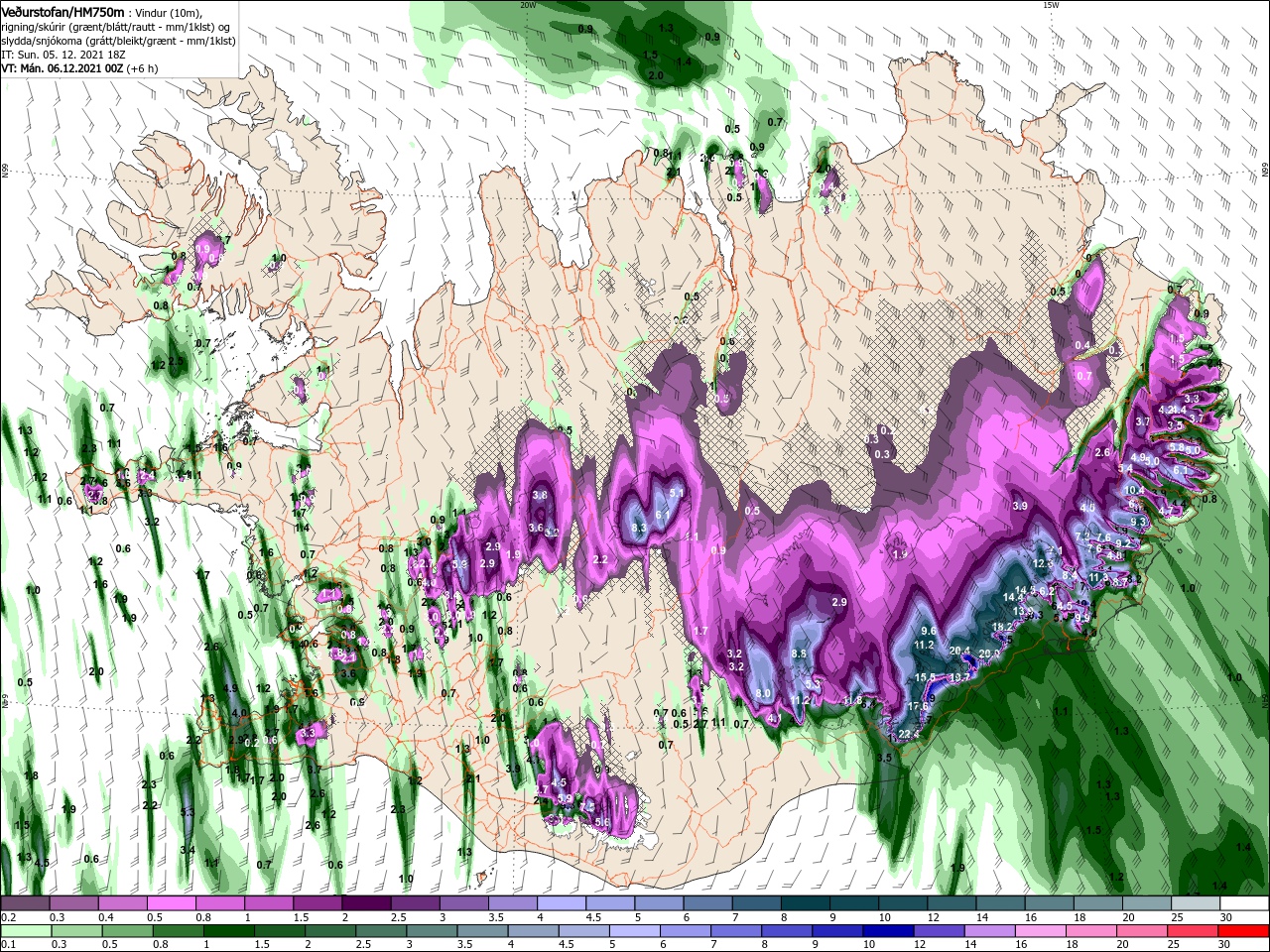Click the 'slydda/snjókoma' legend description line
The height and width of the screenshot is (952, 1270).
click(116, 41)
